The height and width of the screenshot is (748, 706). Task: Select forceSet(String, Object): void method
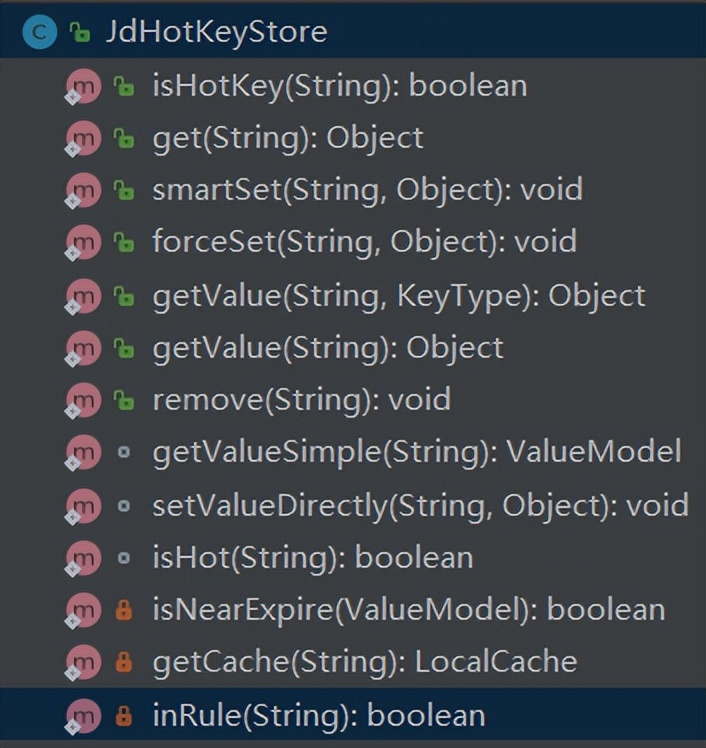364,243
